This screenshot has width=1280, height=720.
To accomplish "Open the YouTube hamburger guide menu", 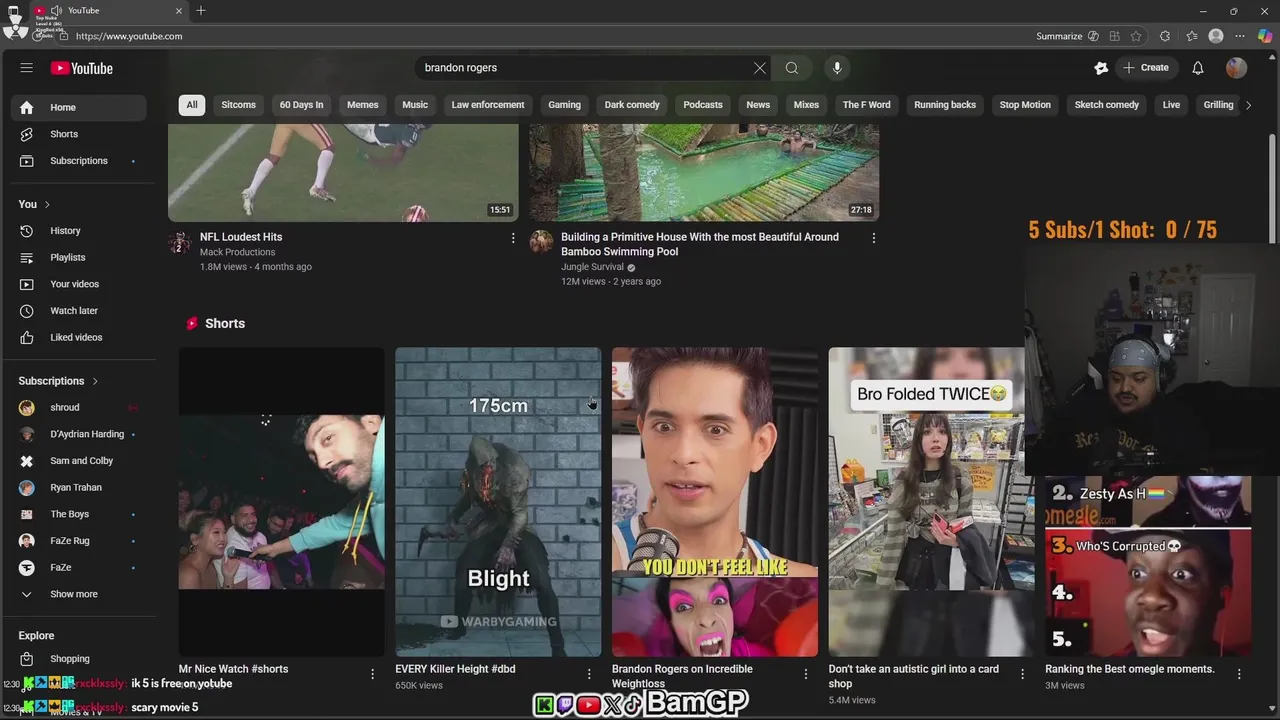I will pyautogui.click(x=27, y=68).
